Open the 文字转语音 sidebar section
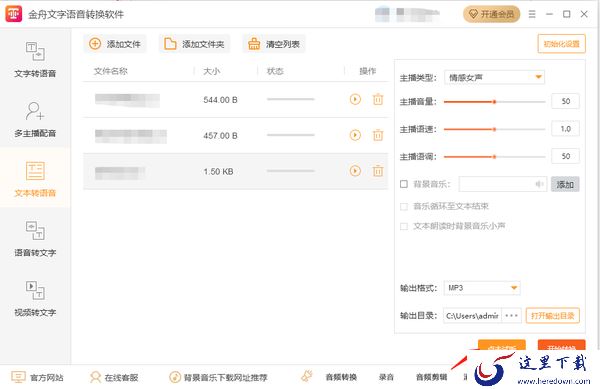The image size is (600, 389). pos(35,59)
